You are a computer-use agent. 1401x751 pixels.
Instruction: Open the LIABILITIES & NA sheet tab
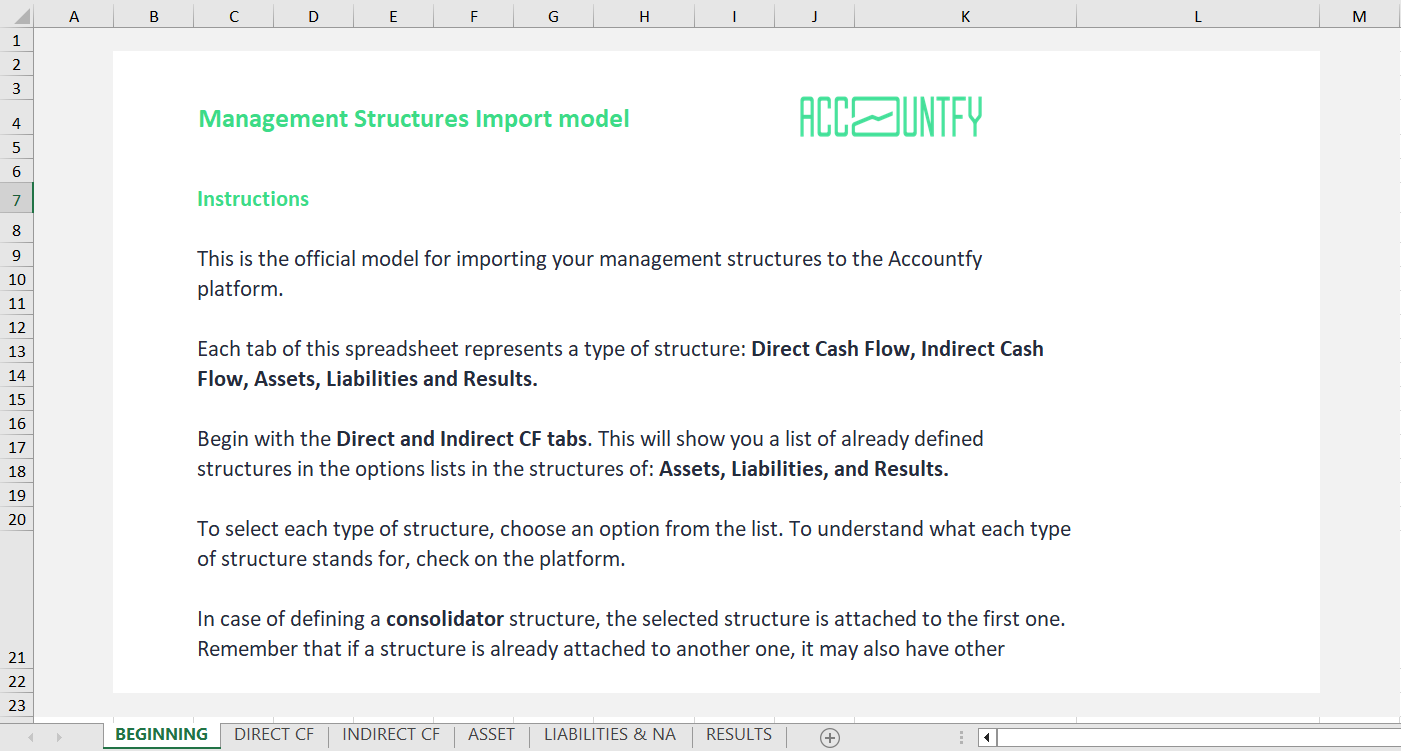point(610,735)
